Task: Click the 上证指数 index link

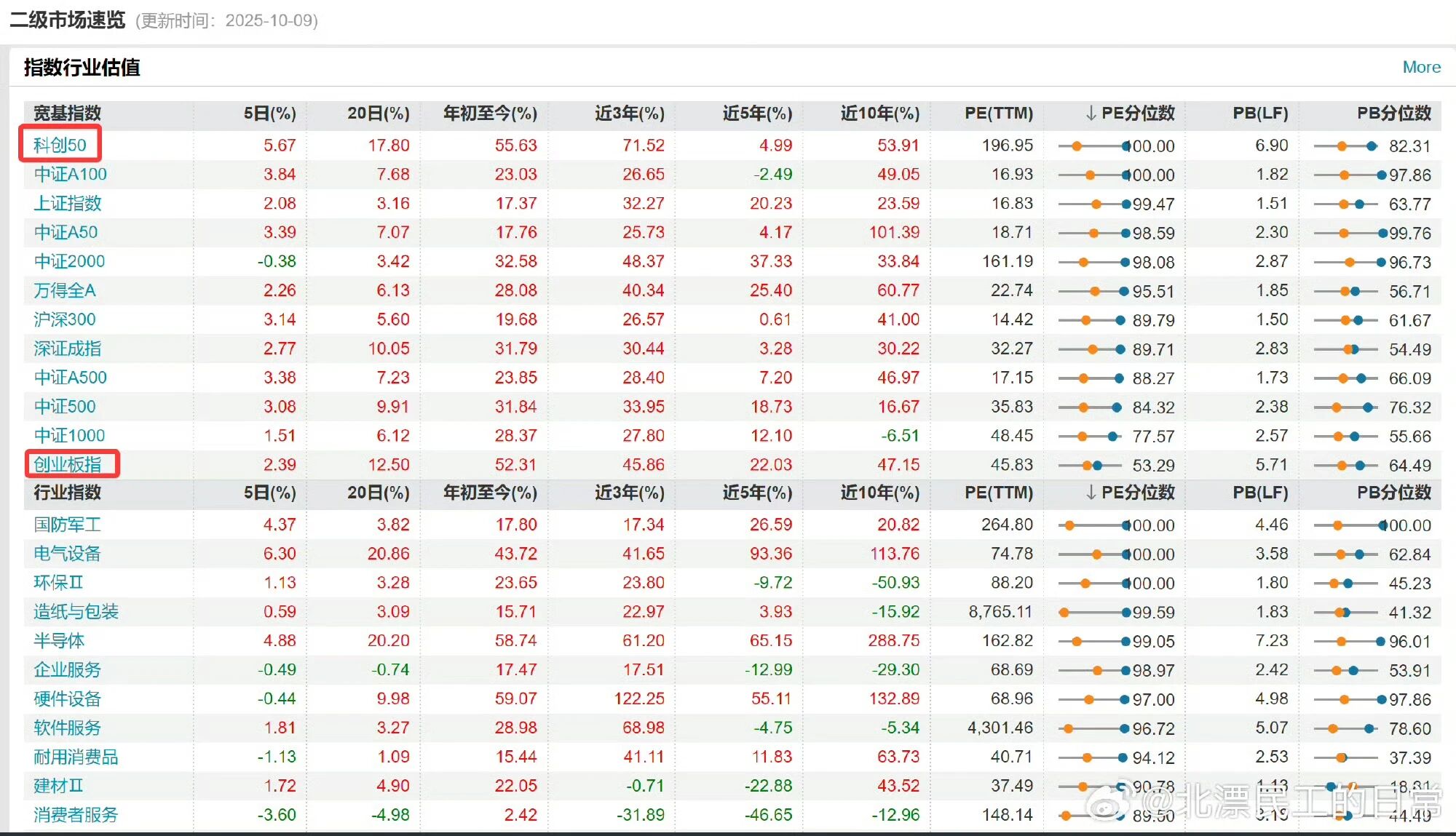Action: pos(67,203)
